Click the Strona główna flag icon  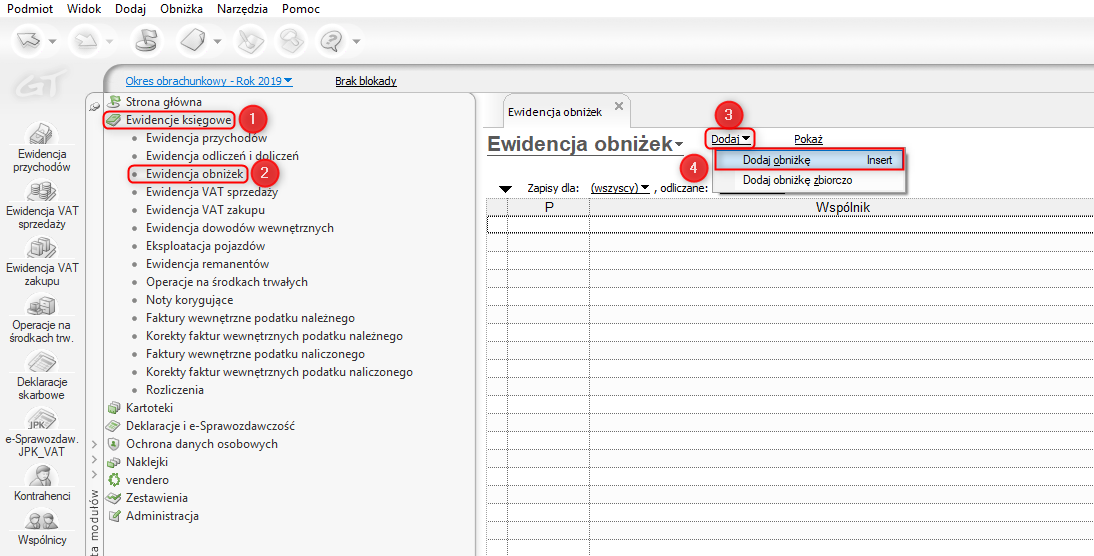pyautogui.click(x=113, y=102)
